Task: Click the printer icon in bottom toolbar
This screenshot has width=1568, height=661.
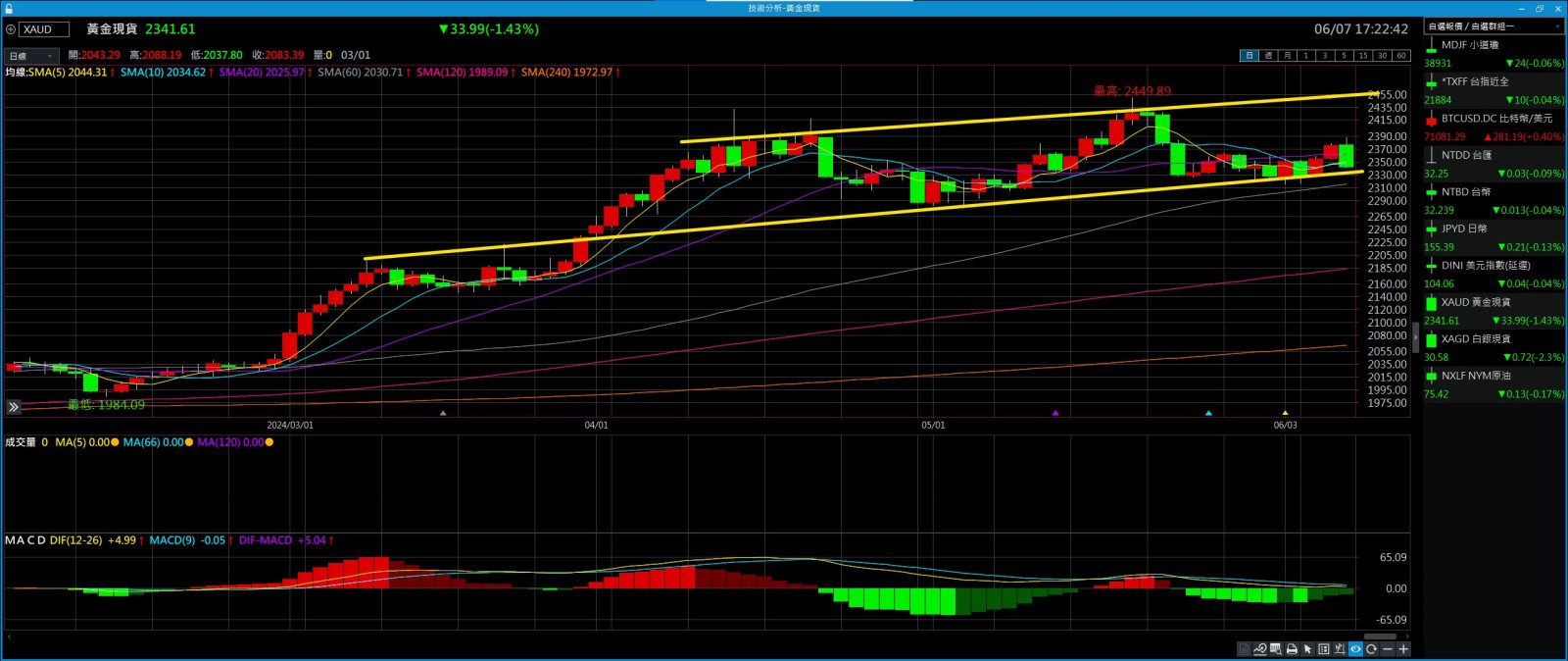Action: [1292, 649]
